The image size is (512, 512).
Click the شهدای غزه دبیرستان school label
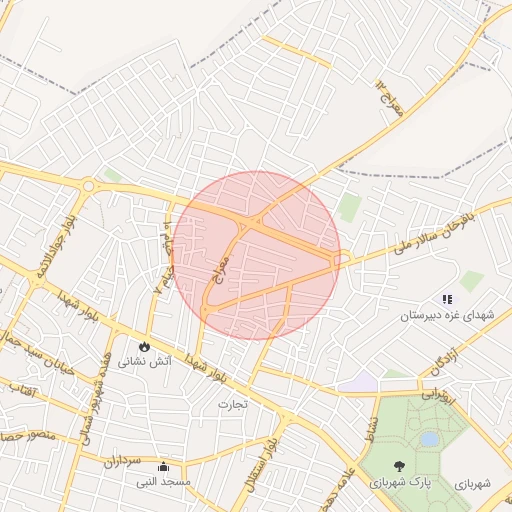[447, 315]
